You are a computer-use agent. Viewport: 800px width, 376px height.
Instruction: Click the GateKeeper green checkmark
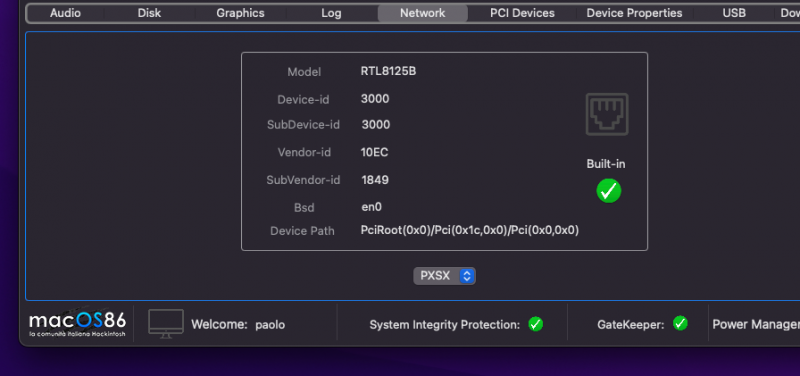click(680, 323)
